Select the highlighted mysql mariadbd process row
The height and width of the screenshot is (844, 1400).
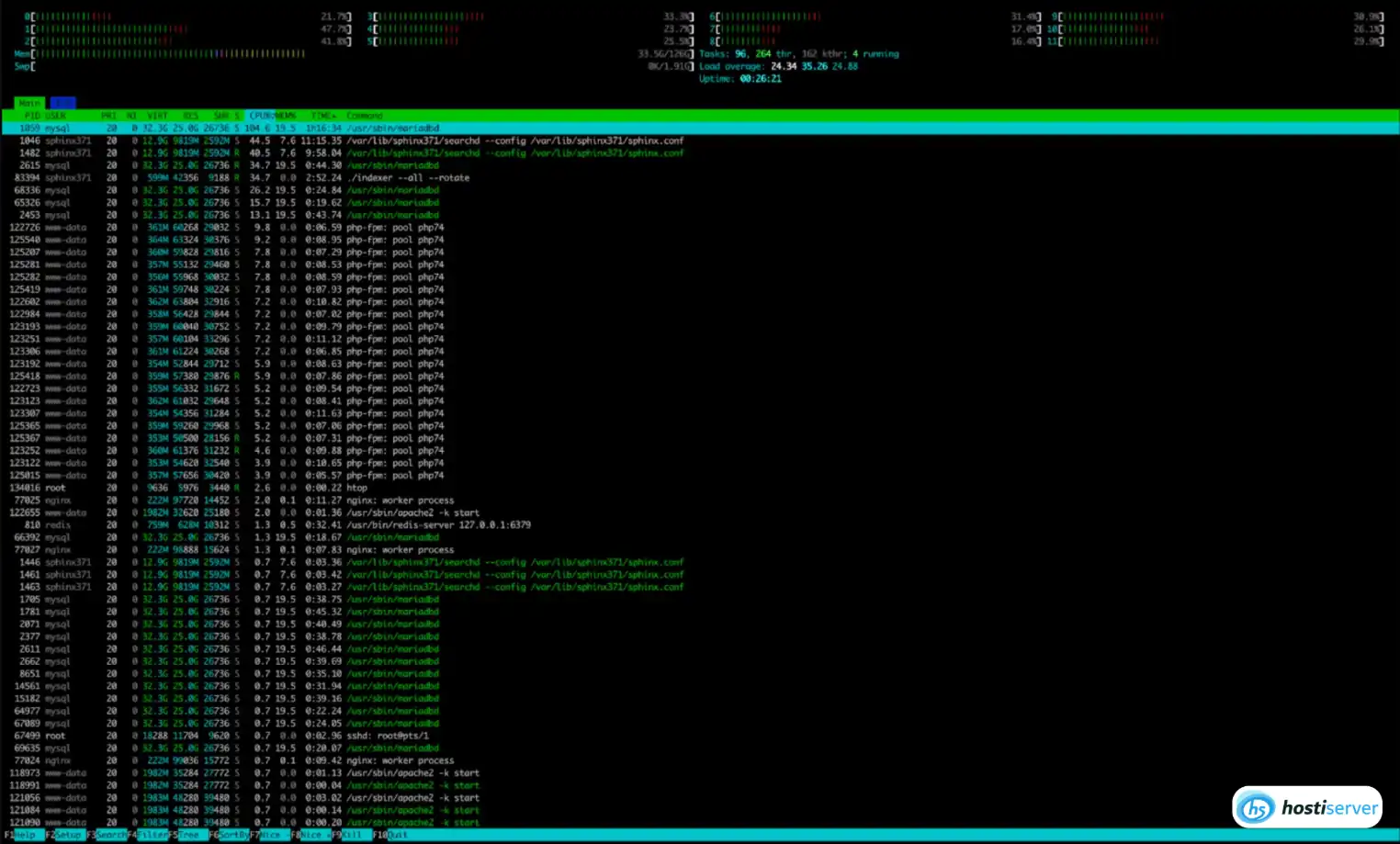click(x=230, y=128)
